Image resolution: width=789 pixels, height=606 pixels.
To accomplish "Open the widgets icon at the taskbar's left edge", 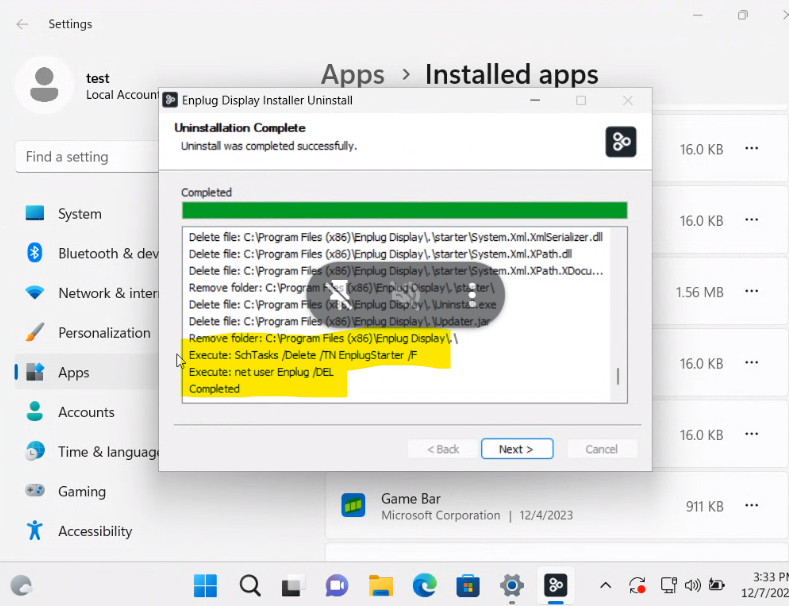I will click(x=21, y=585).
